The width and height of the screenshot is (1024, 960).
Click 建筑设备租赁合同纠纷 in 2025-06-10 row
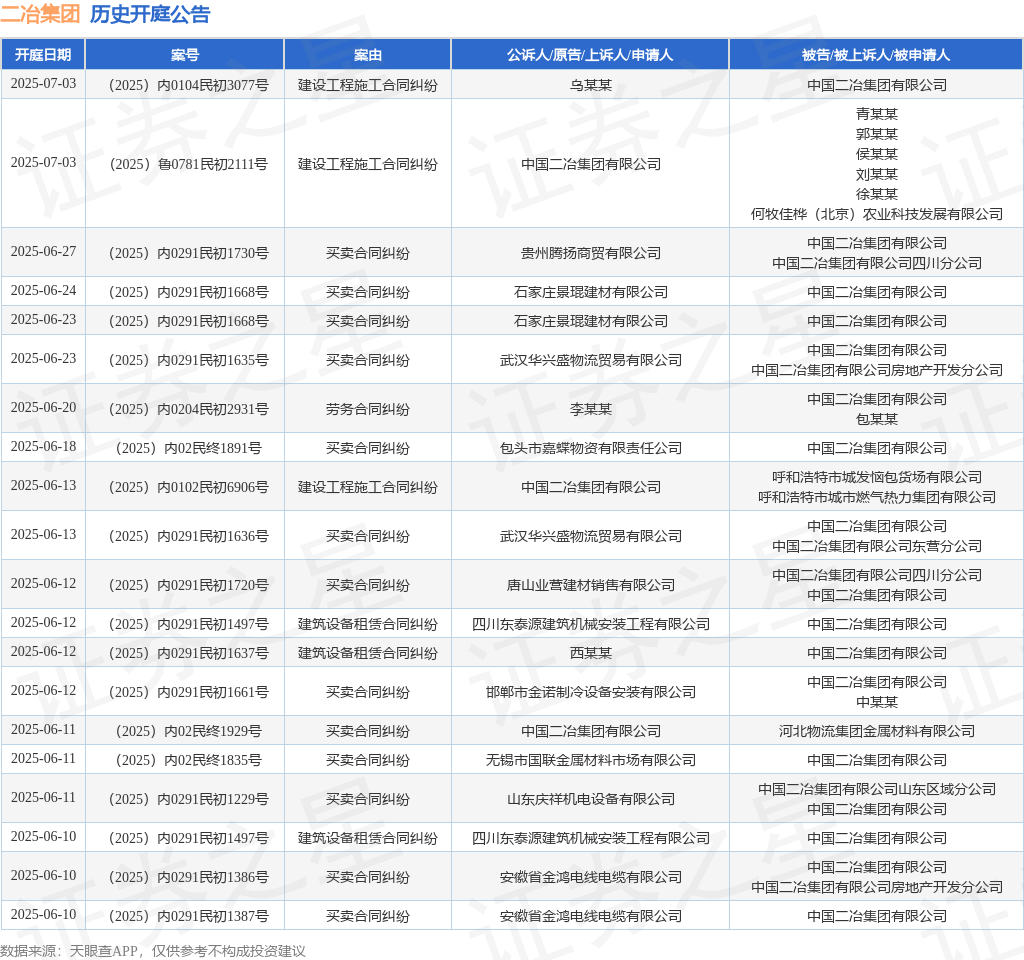coord(368,838)
